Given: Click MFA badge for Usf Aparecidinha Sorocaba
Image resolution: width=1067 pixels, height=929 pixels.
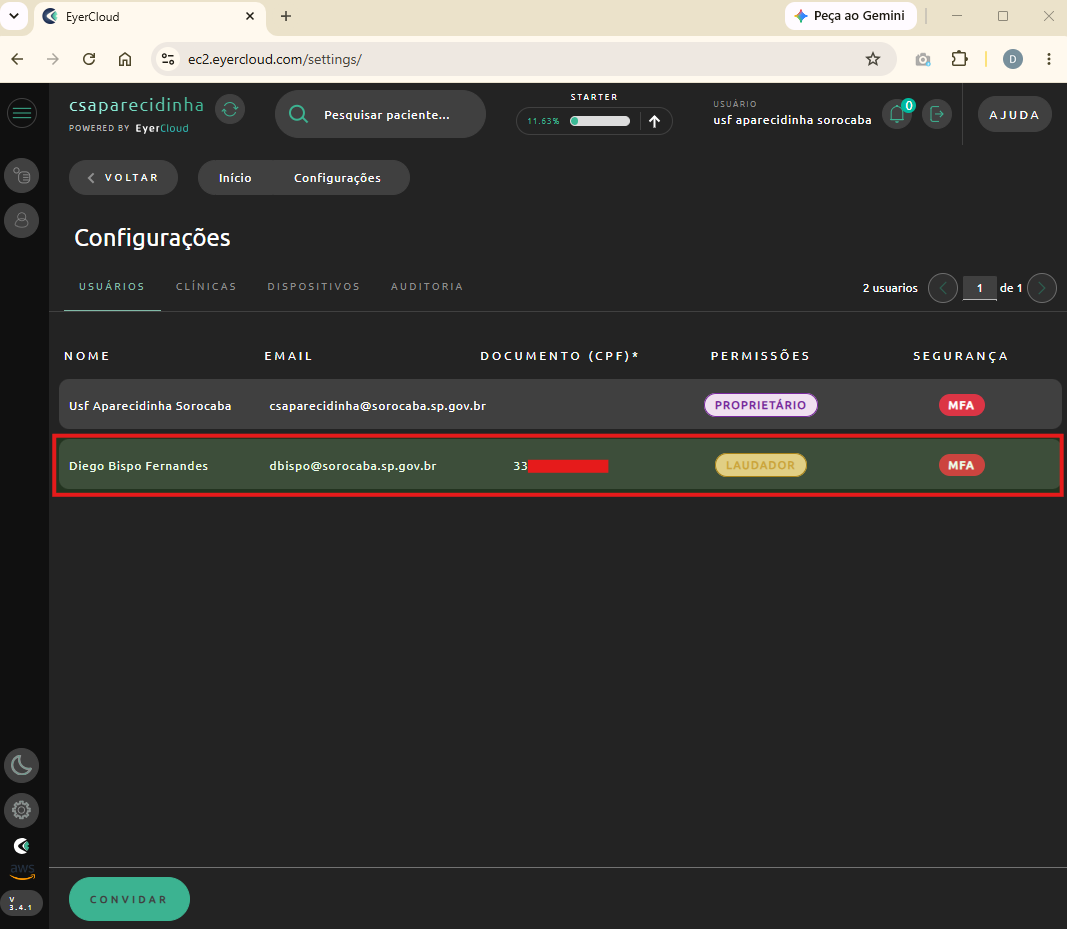Looking at the screenshot, I should coord(962,405).
